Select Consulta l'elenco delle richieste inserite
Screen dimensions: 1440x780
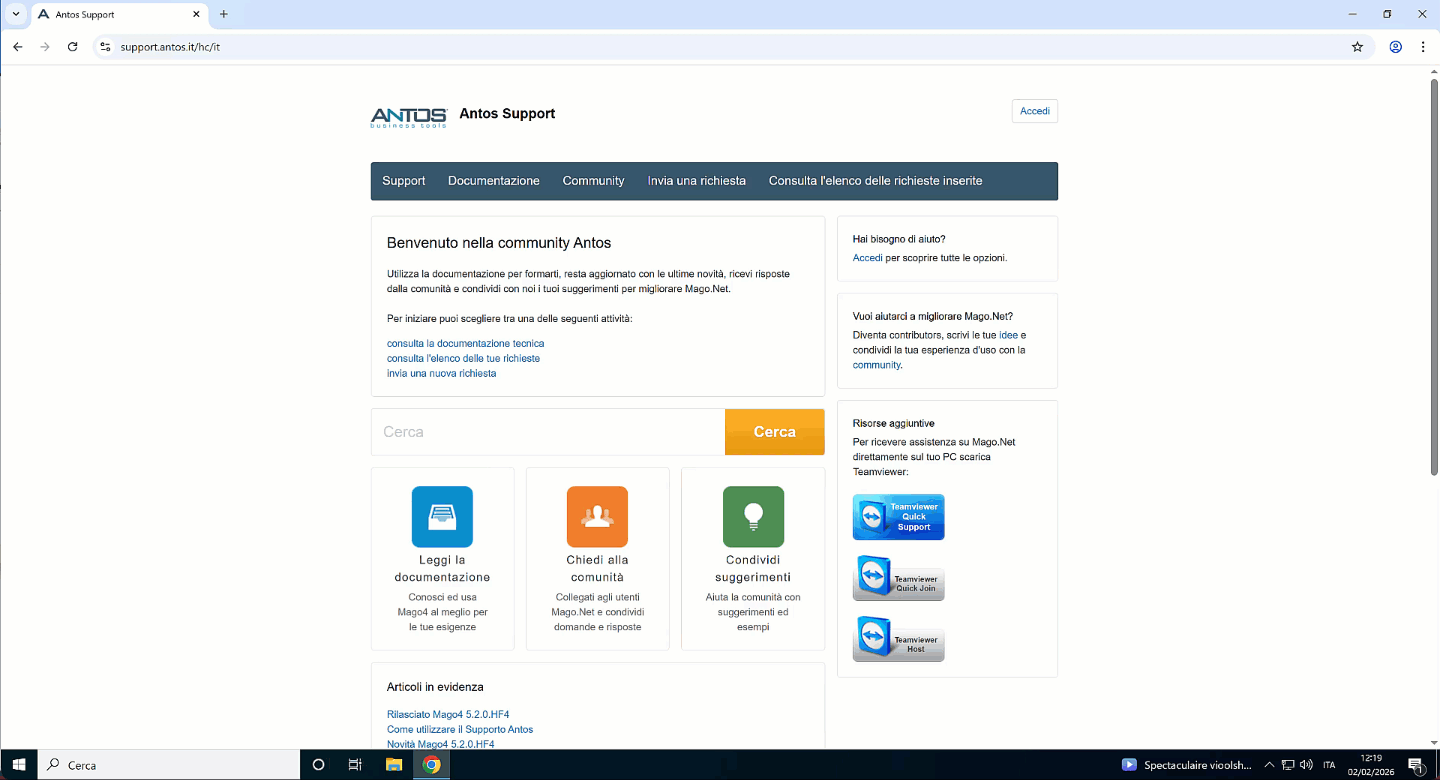[875, 181]
